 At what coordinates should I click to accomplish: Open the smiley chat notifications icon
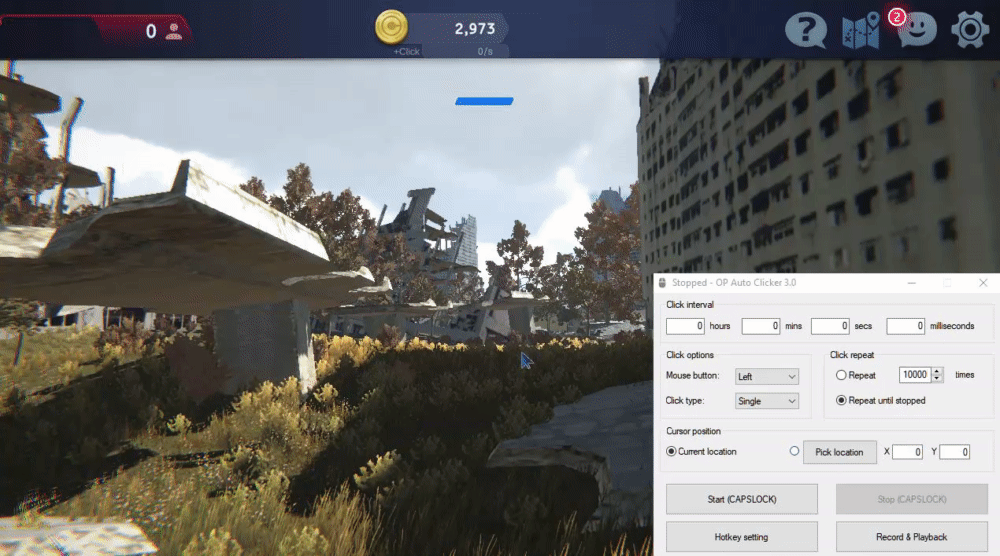tap(916, 29)
